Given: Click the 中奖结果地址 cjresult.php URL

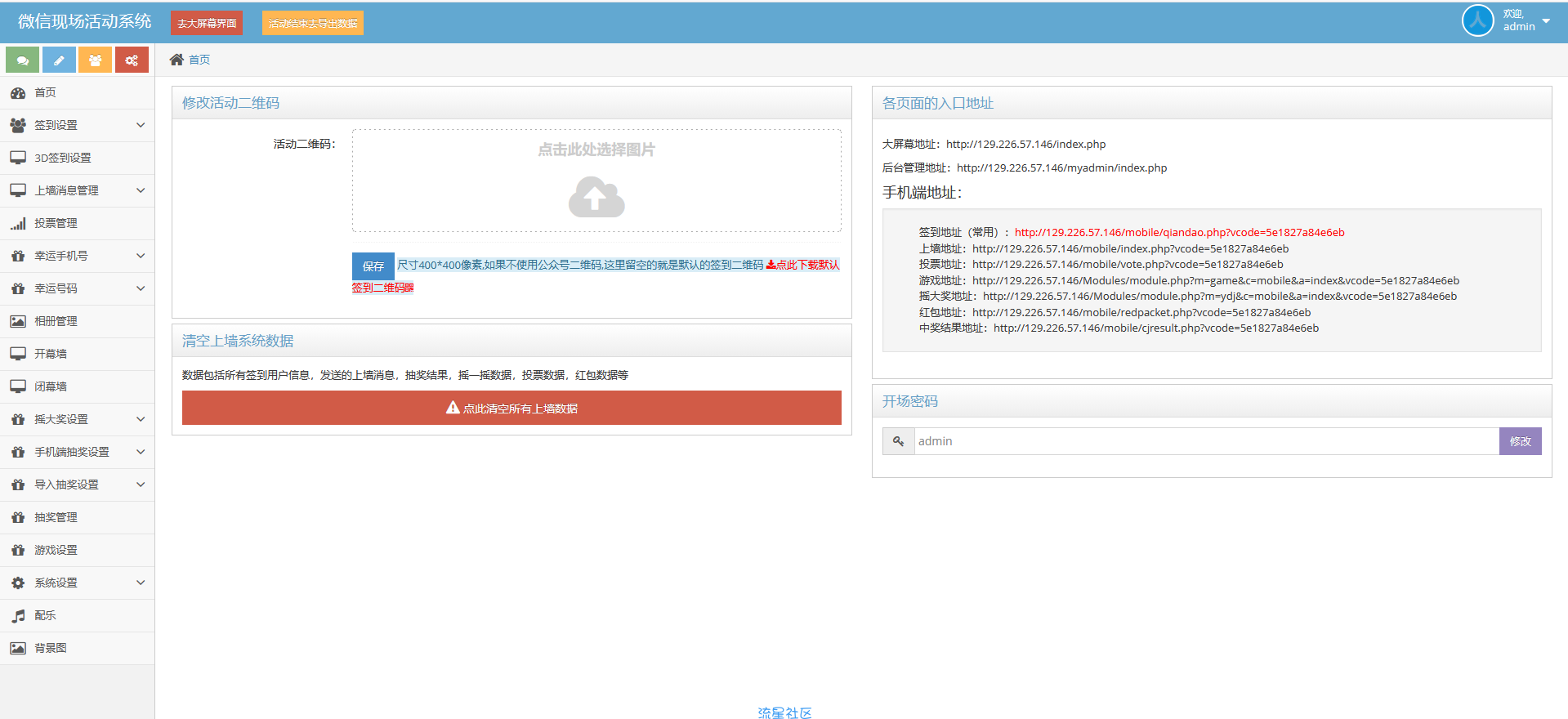Looking at the screenshot, I should click(1156, 328).
